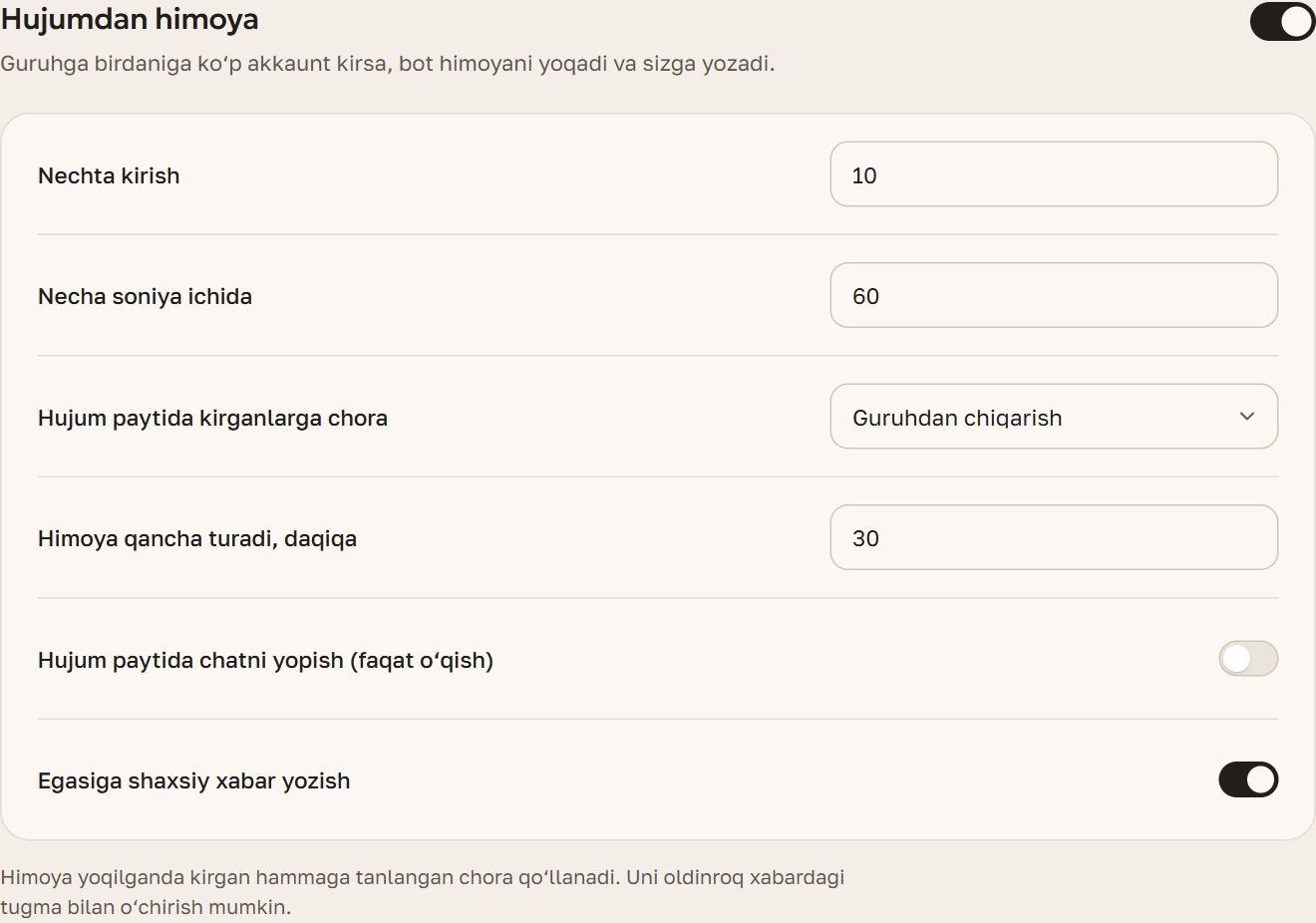Click the Necha soniya ichida label

[x=145, y=296]
